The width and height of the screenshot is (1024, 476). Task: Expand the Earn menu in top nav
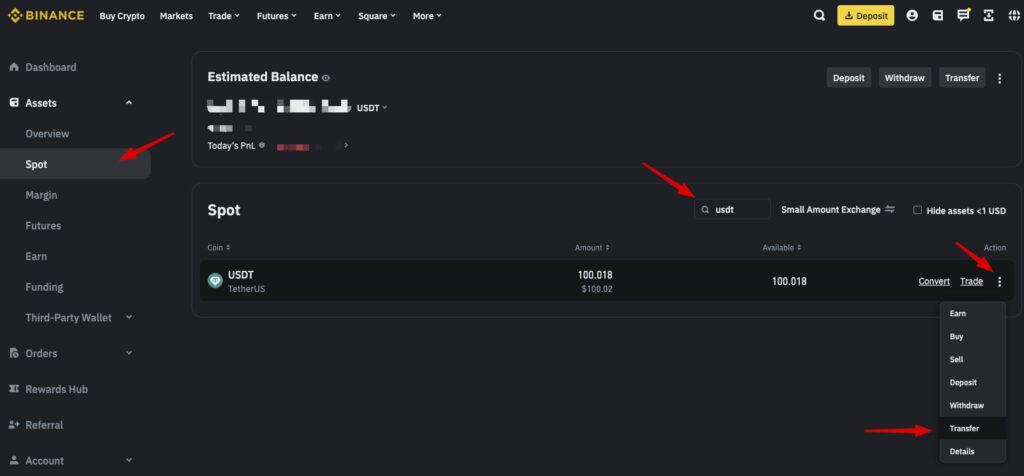327,16
